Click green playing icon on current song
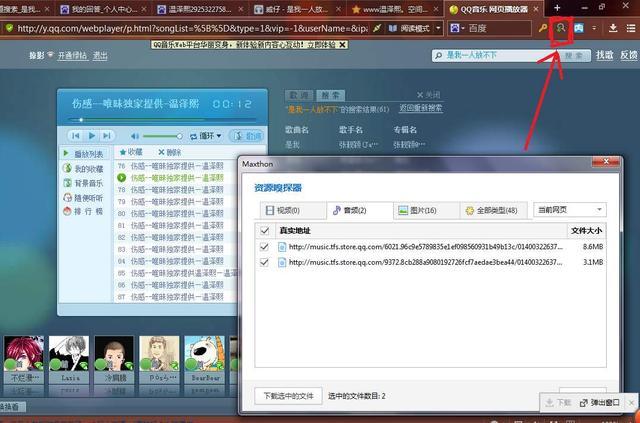Viewport: 640px width, 423px height. (x=122, y=178)
